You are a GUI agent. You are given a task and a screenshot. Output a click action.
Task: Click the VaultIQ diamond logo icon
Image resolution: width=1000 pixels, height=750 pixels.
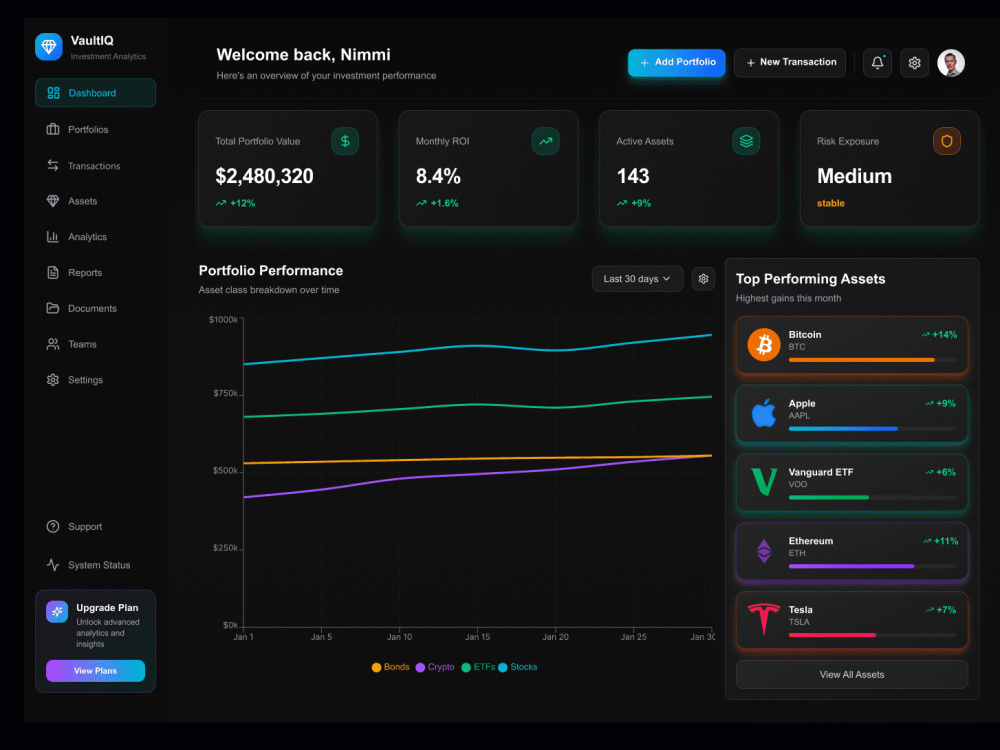[48, 47]
